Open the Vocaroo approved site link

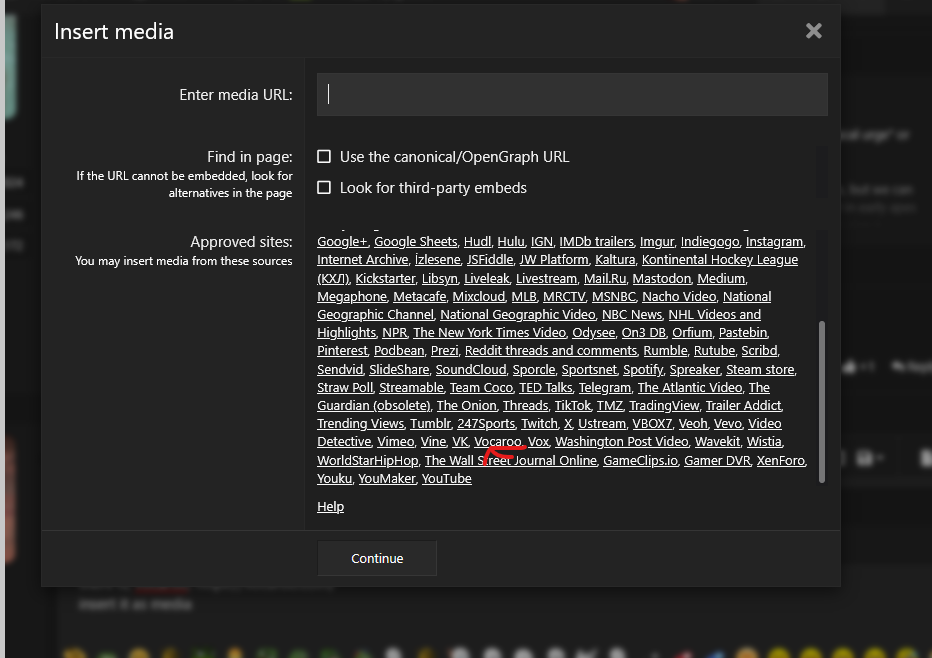pos(498,442)
